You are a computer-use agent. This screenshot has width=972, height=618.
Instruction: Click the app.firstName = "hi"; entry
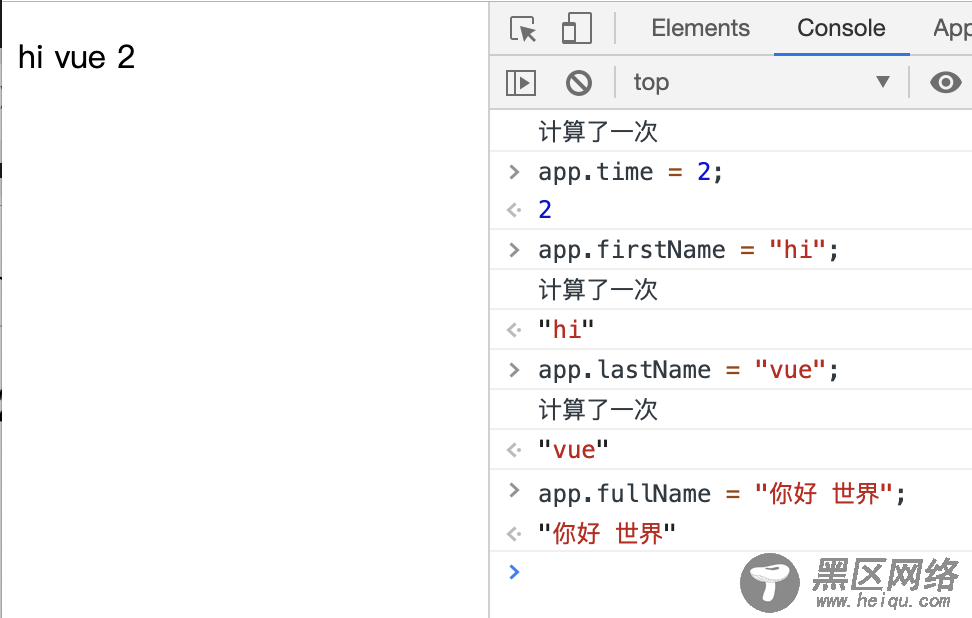(688, 250)
